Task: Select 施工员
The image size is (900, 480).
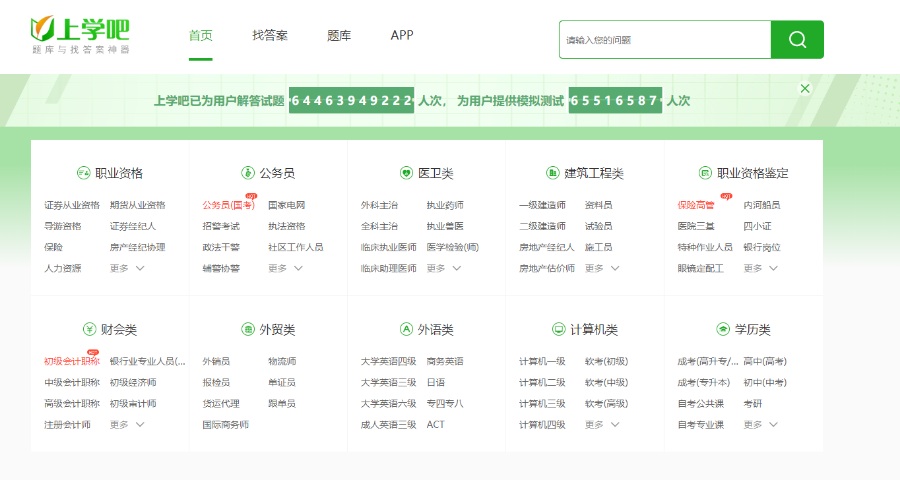Action: tap(599, 247)
